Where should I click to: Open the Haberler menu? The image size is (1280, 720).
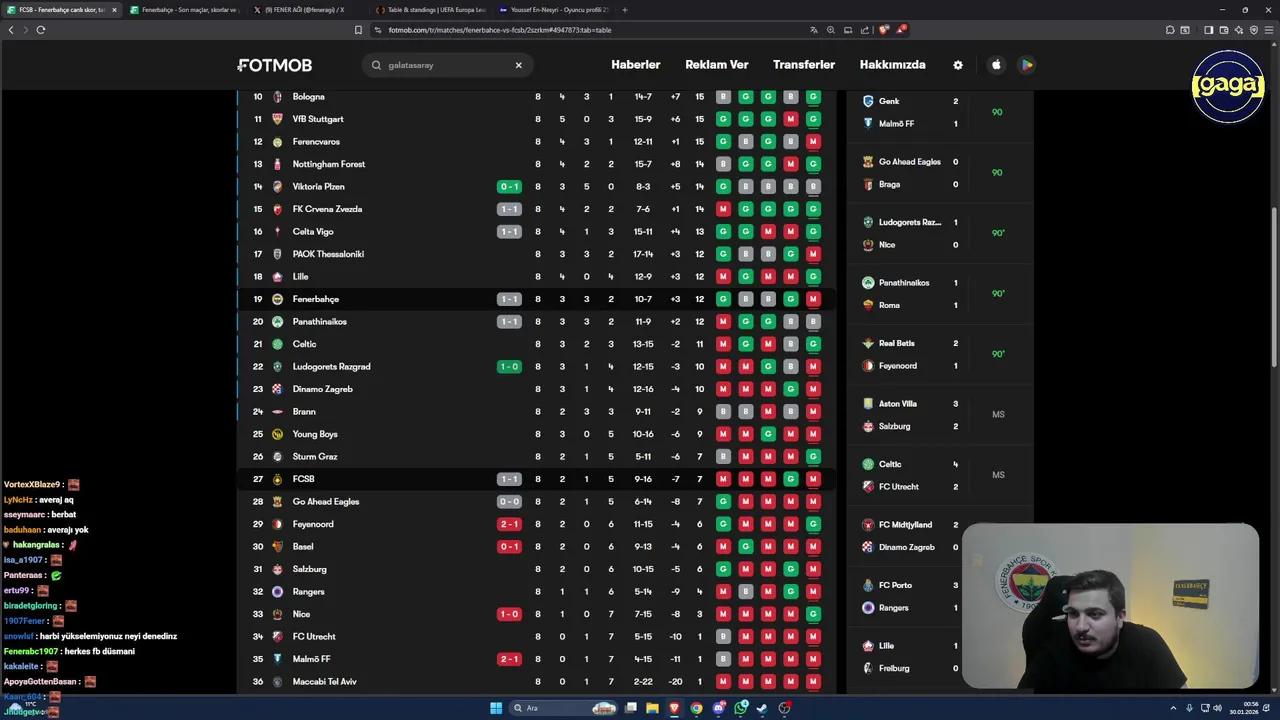click(x=635, y=65)
